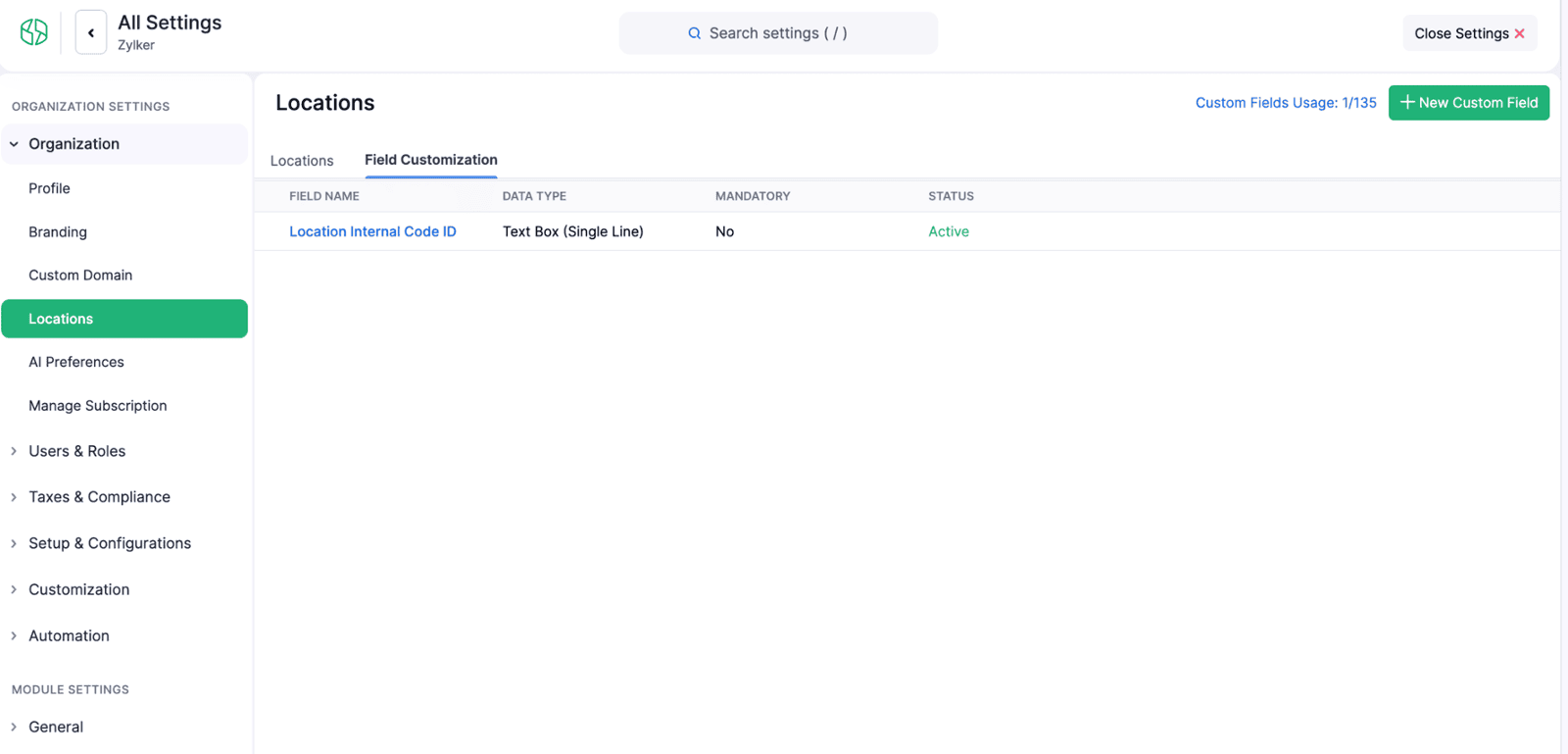The height and width of the screenshot is (754, 1568).
Task: Click the back arrow button
Action: tap(91, 33)
